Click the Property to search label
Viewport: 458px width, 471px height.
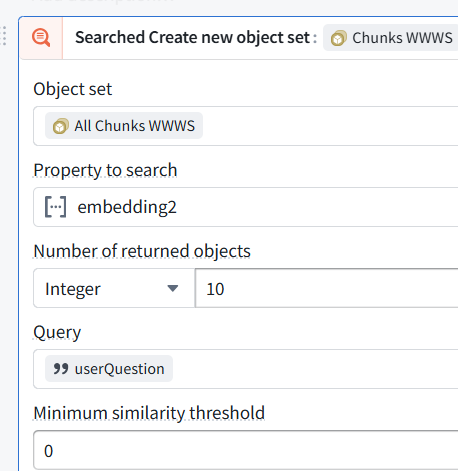tap(105, 170)
